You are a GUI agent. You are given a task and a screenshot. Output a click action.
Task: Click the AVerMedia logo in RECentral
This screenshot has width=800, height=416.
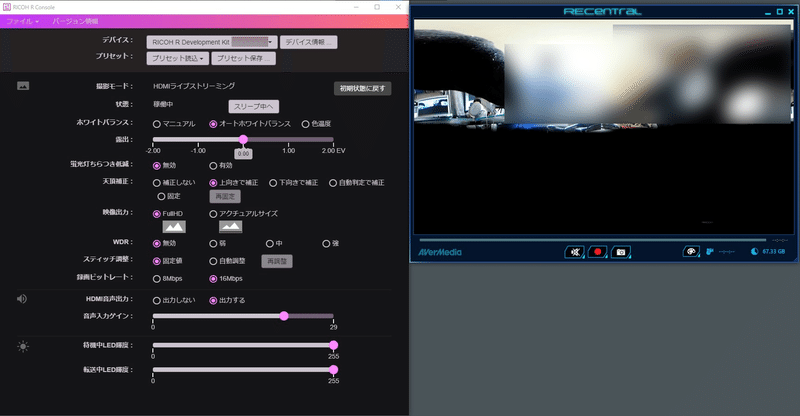pyautogui.click(x=440, y=252)
